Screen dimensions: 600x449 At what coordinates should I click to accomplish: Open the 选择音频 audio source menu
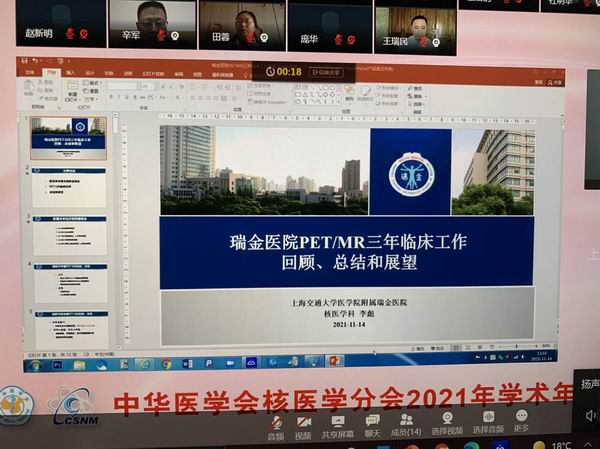pos(488,423)
